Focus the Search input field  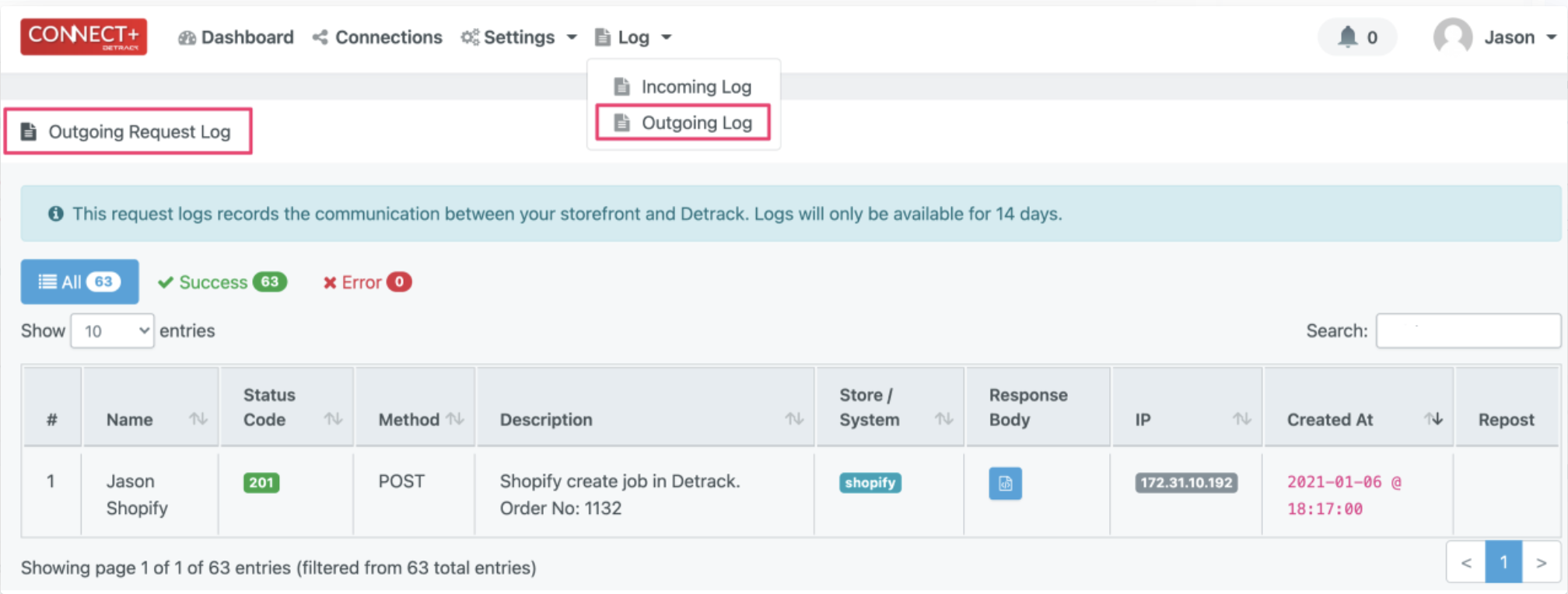point(1468,330)
